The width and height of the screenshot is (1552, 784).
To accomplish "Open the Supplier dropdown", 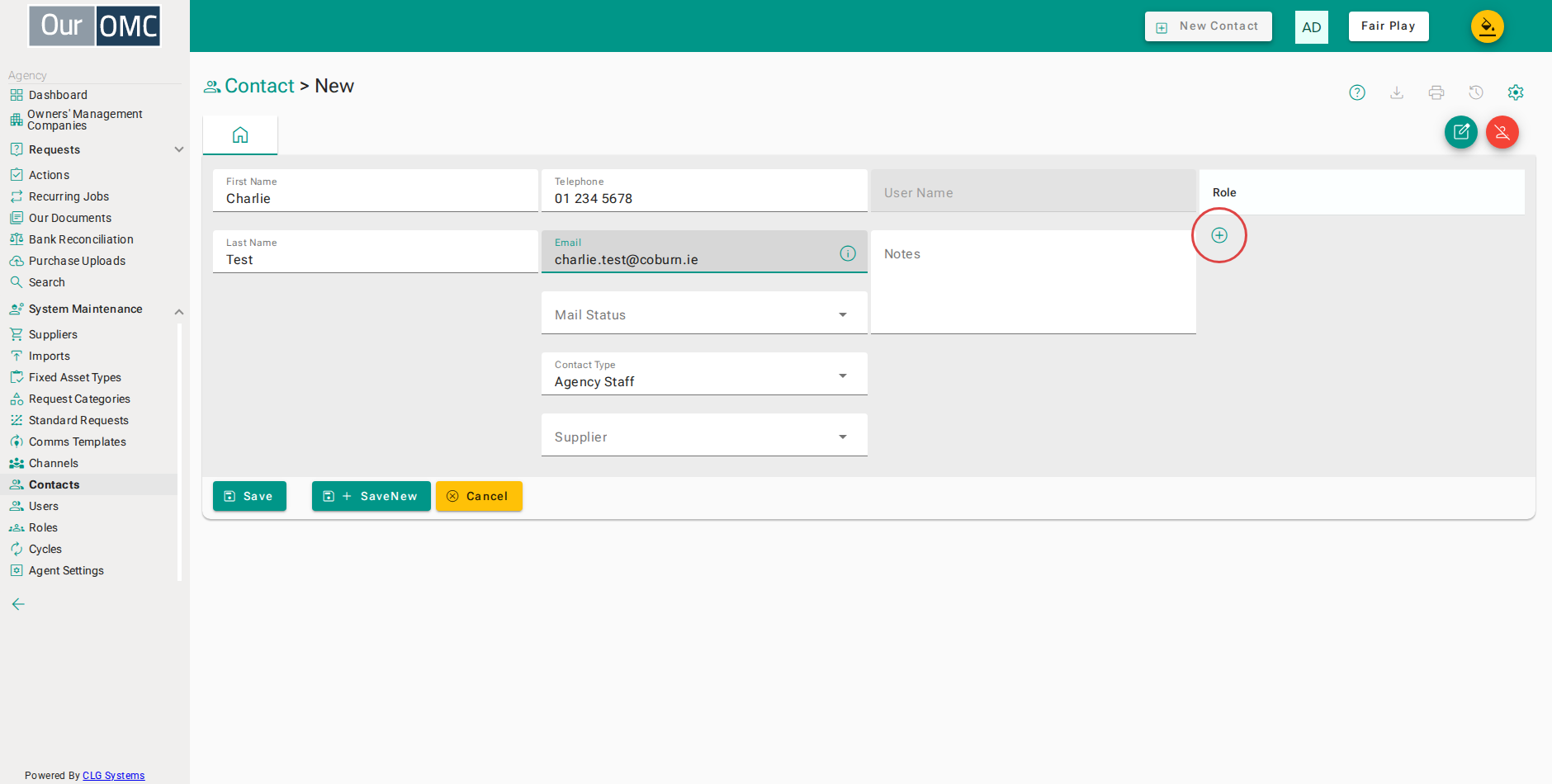I will (x=704, y=435).
